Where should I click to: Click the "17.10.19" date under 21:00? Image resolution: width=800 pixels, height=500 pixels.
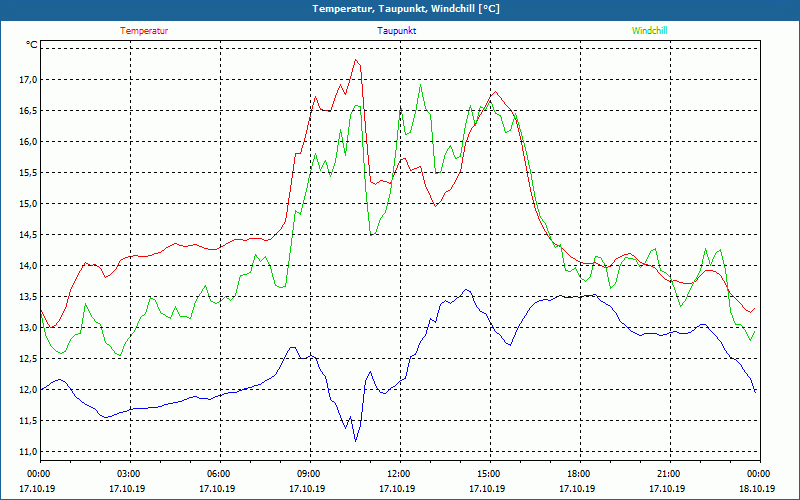pos(668,489)
